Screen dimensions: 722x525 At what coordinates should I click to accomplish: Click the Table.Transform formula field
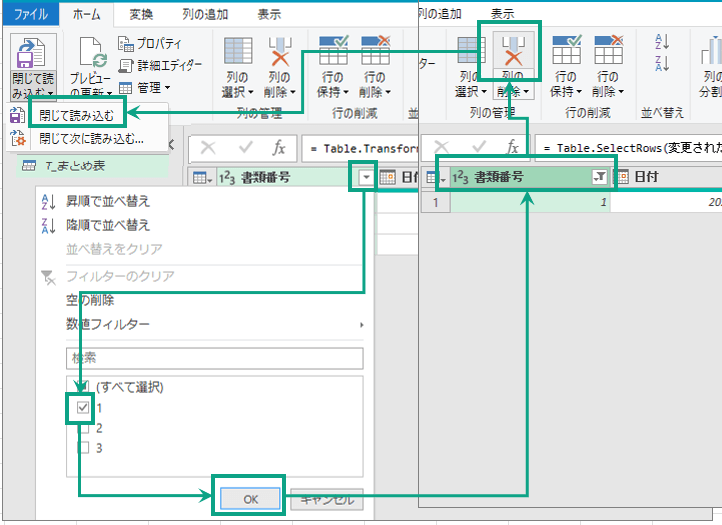[360, 148]
